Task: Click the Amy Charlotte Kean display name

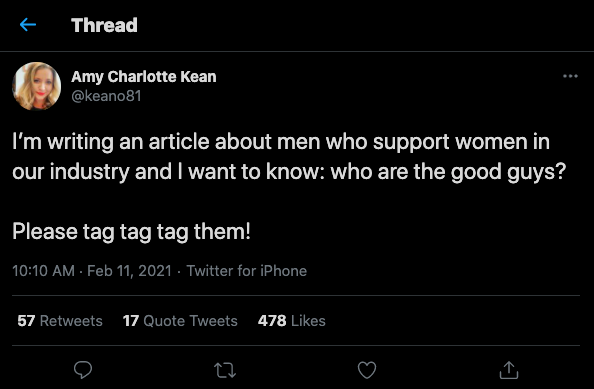Action: (x=144, y=77)
